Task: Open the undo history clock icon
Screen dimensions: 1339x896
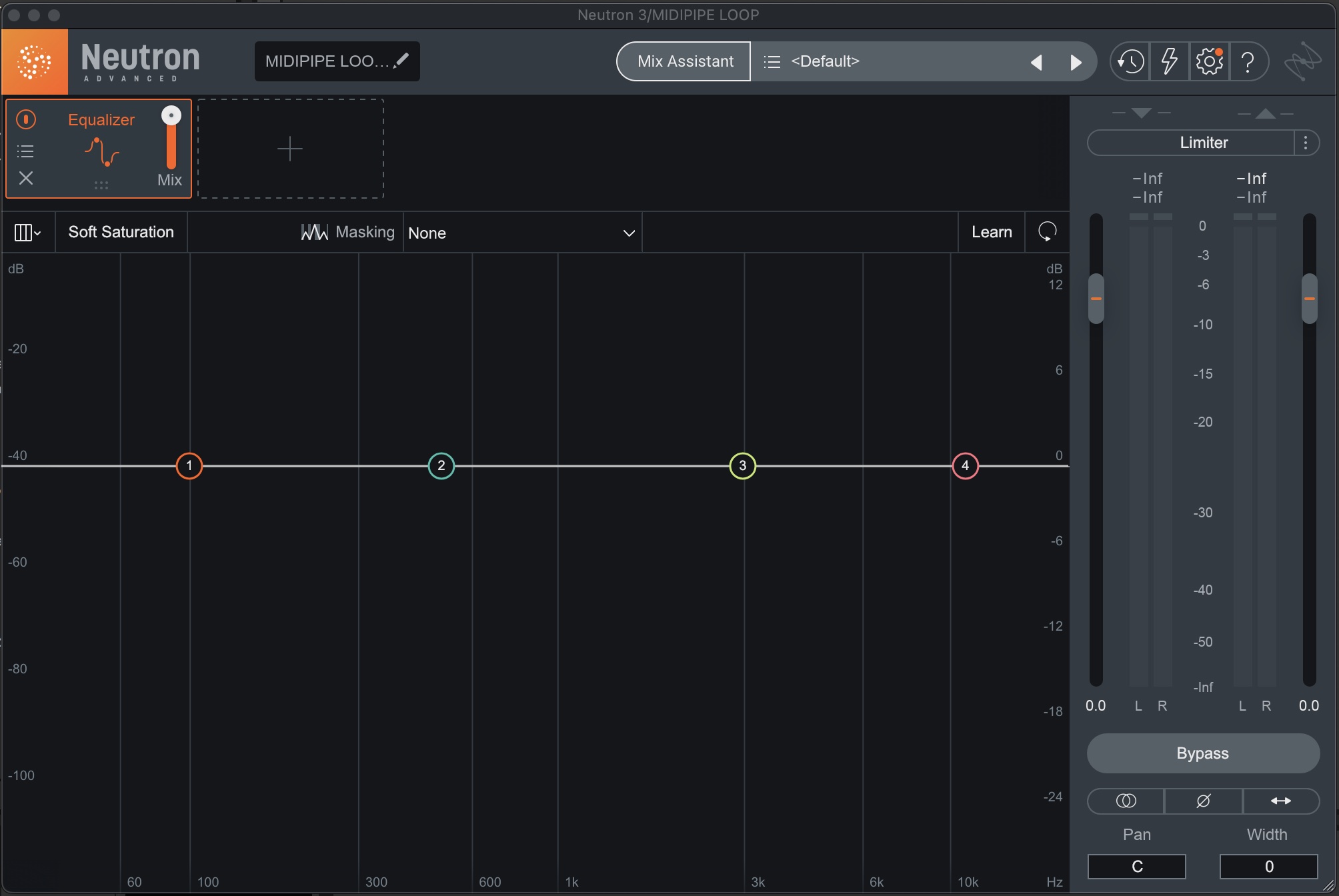Action: click(1130, 62)
